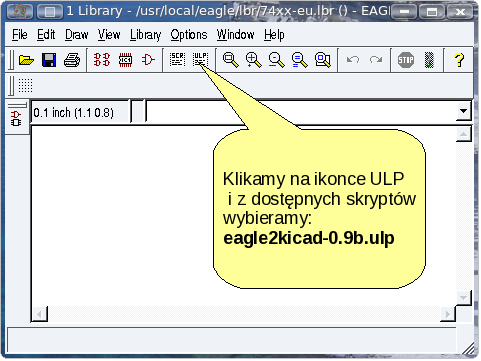The width and height of the screenshot is (481, 361).
Task: Click the vertical scrollbar up arrow
Action: [x=464, y=134]
